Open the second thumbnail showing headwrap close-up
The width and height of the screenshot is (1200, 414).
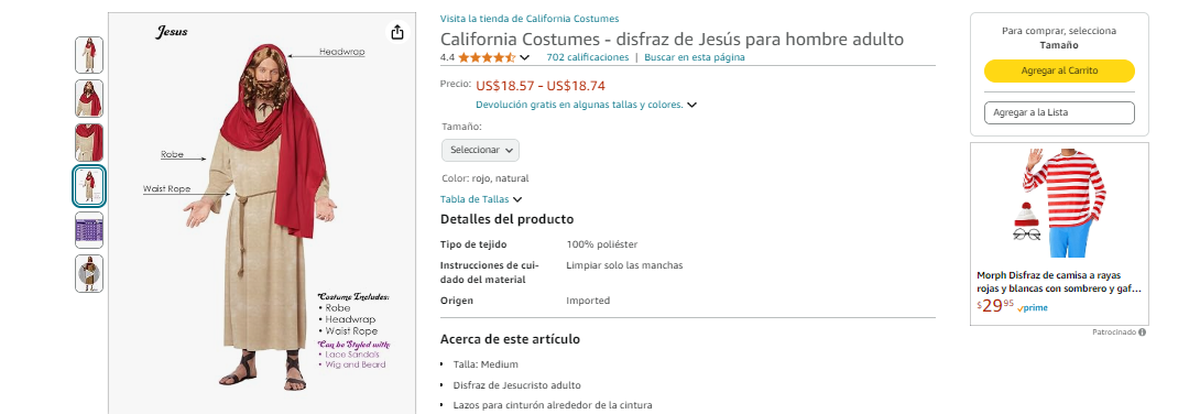tap(89, 98)
